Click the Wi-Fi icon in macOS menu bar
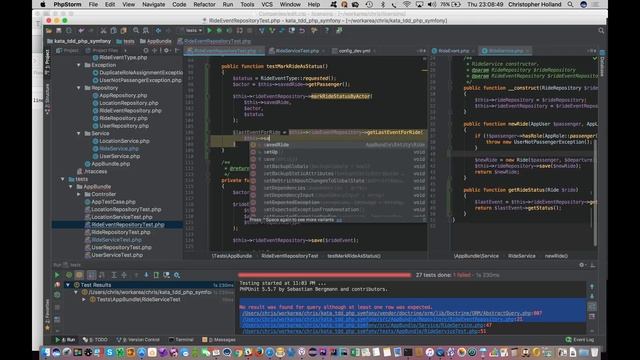The width and height of the screenshot is (640, 360). [x=407, y=4]
